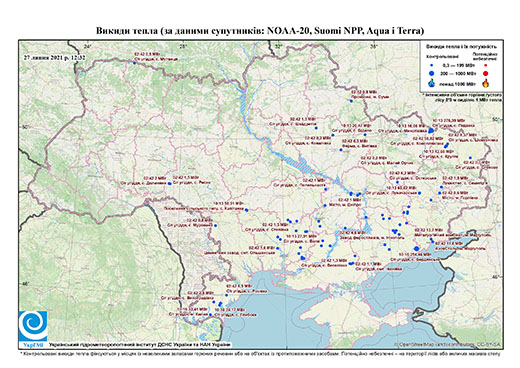520x368 pixels.
Task: Click the orange flame icon in legend
Action: [x=486, y=83]
